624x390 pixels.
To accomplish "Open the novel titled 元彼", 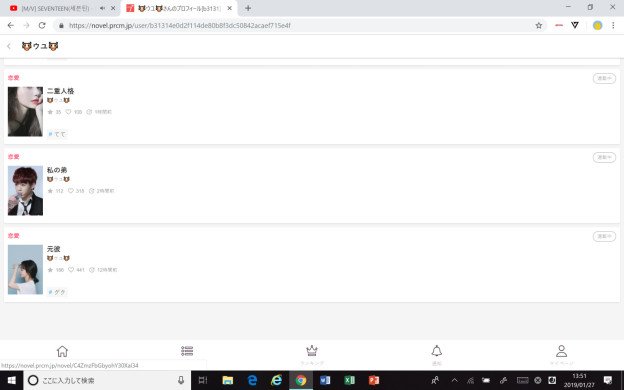I will [54, 249].
